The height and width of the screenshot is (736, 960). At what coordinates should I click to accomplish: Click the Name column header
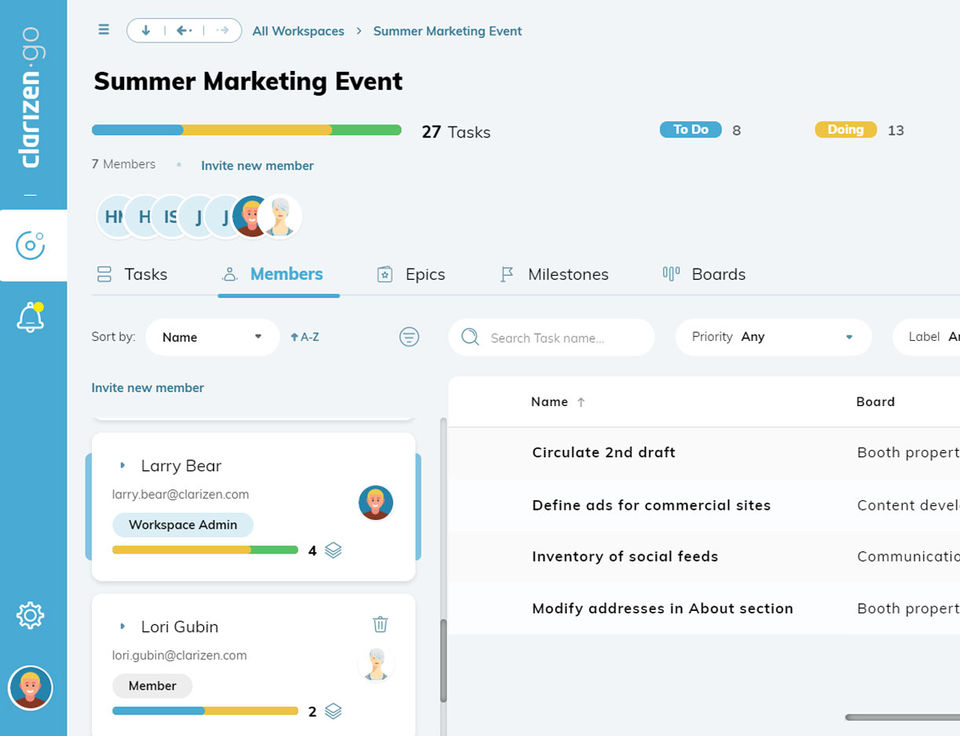click(x=549, y=402)
